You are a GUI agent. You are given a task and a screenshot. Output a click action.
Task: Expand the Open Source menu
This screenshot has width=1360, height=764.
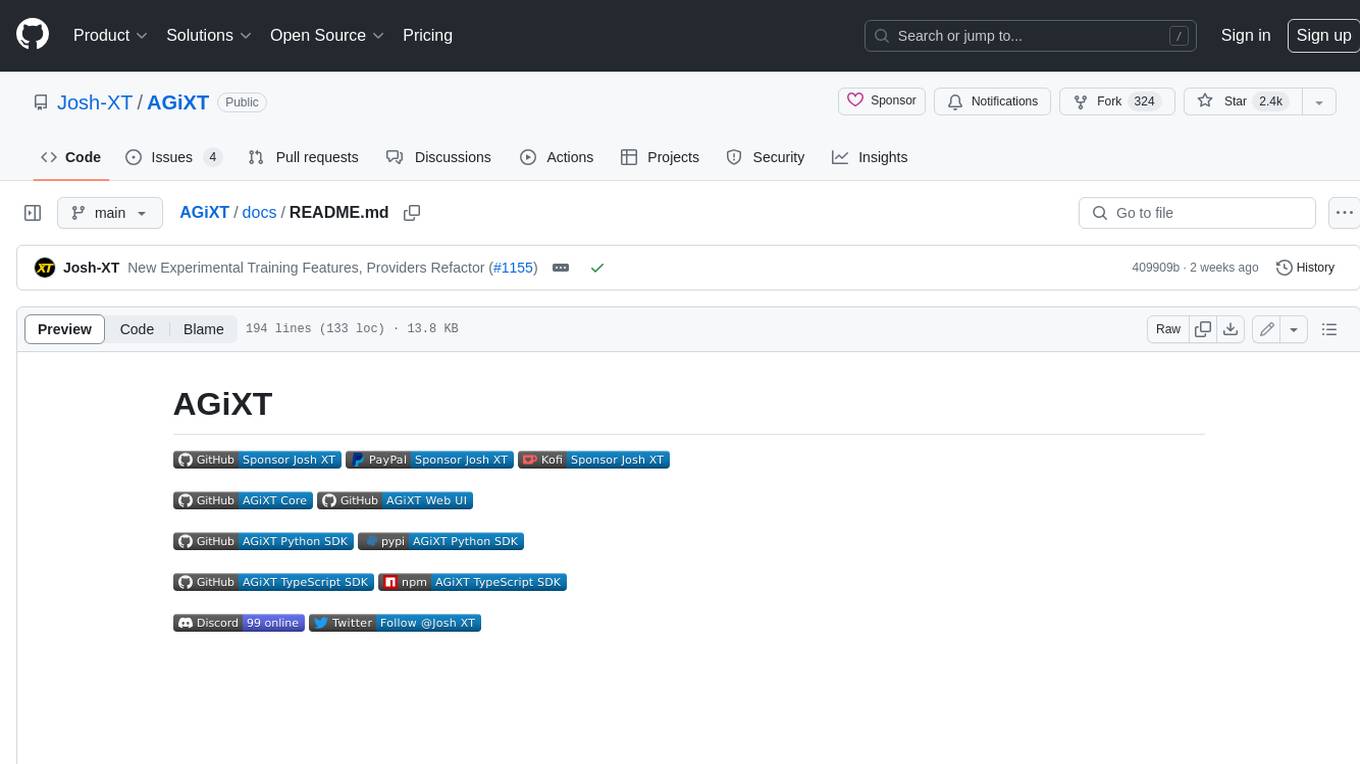coord(327,35)
